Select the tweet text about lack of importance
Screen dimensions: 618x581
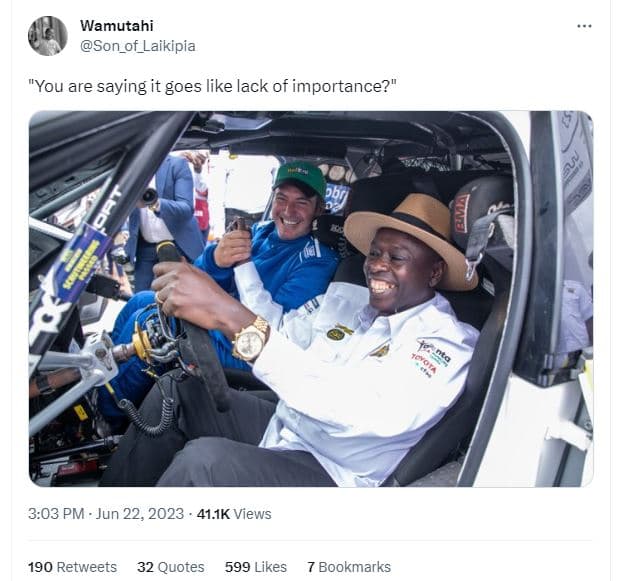tap(212, 86)
